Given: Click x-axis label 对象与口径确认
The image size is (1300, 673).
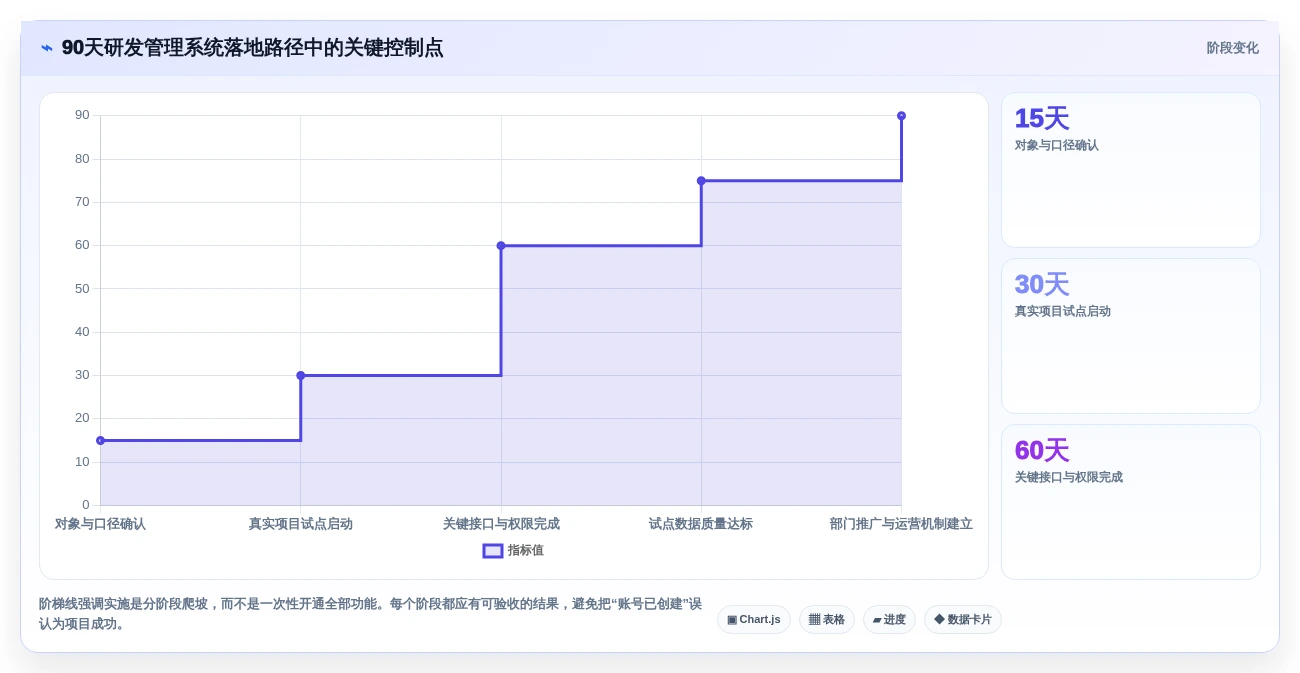Looking at the screenshot, I should [100, 524].
